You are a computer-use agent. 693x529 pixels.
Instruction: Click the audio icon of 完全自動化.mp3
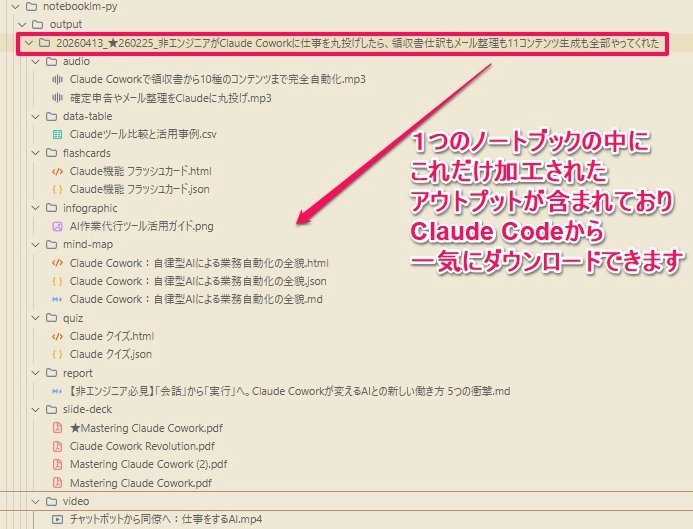click(57, 80)
